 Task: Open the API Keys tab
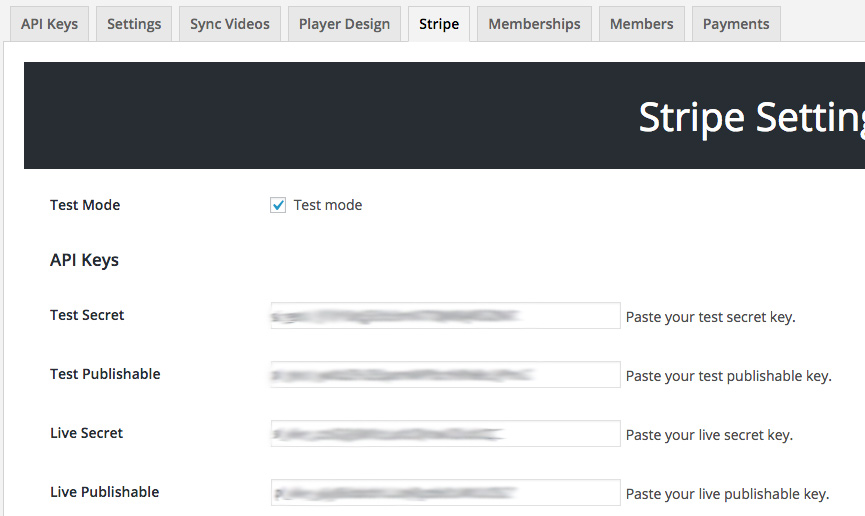coord(49,24)
